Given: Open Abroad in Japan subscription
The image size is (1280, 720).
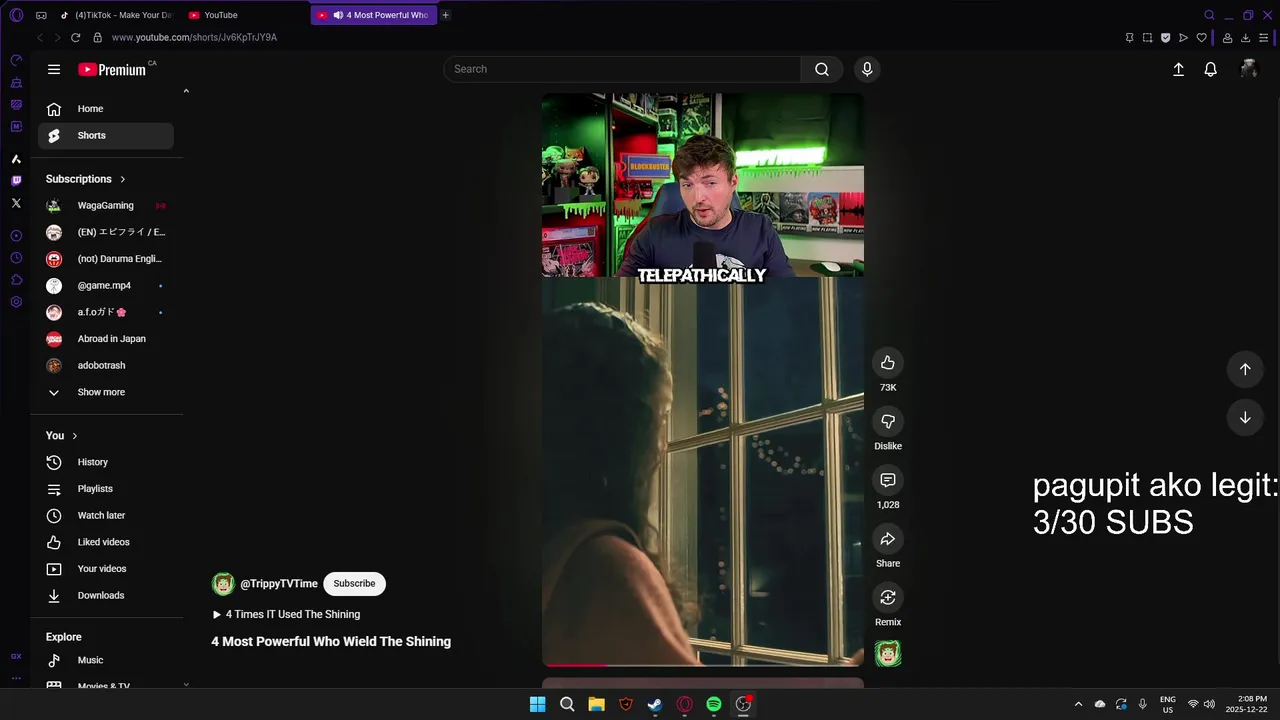Looking at the screenshot, I should [x=106, y=339].
